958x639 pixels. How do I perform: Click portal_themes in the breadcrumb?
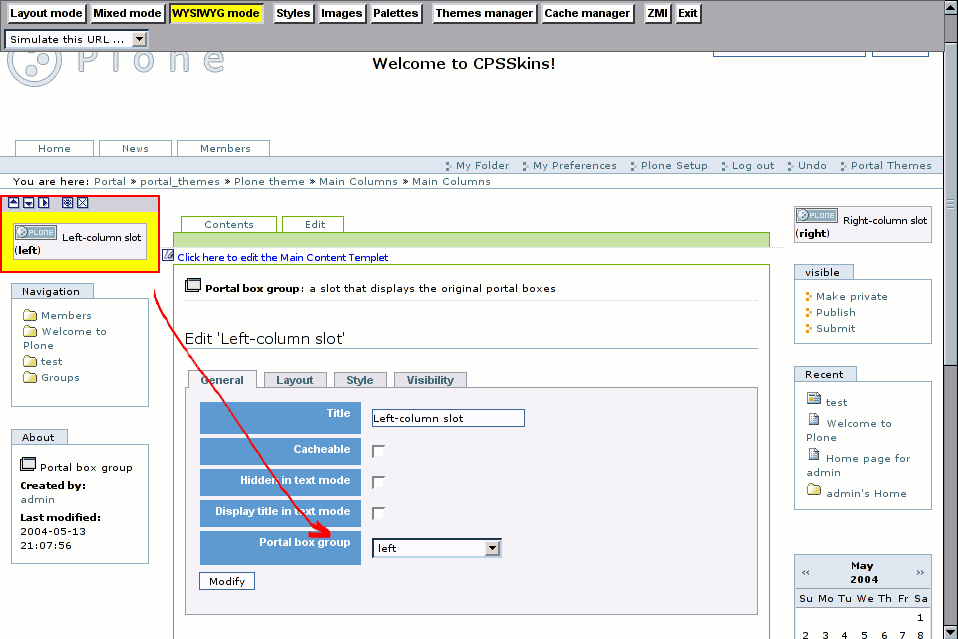coord(180,181)
